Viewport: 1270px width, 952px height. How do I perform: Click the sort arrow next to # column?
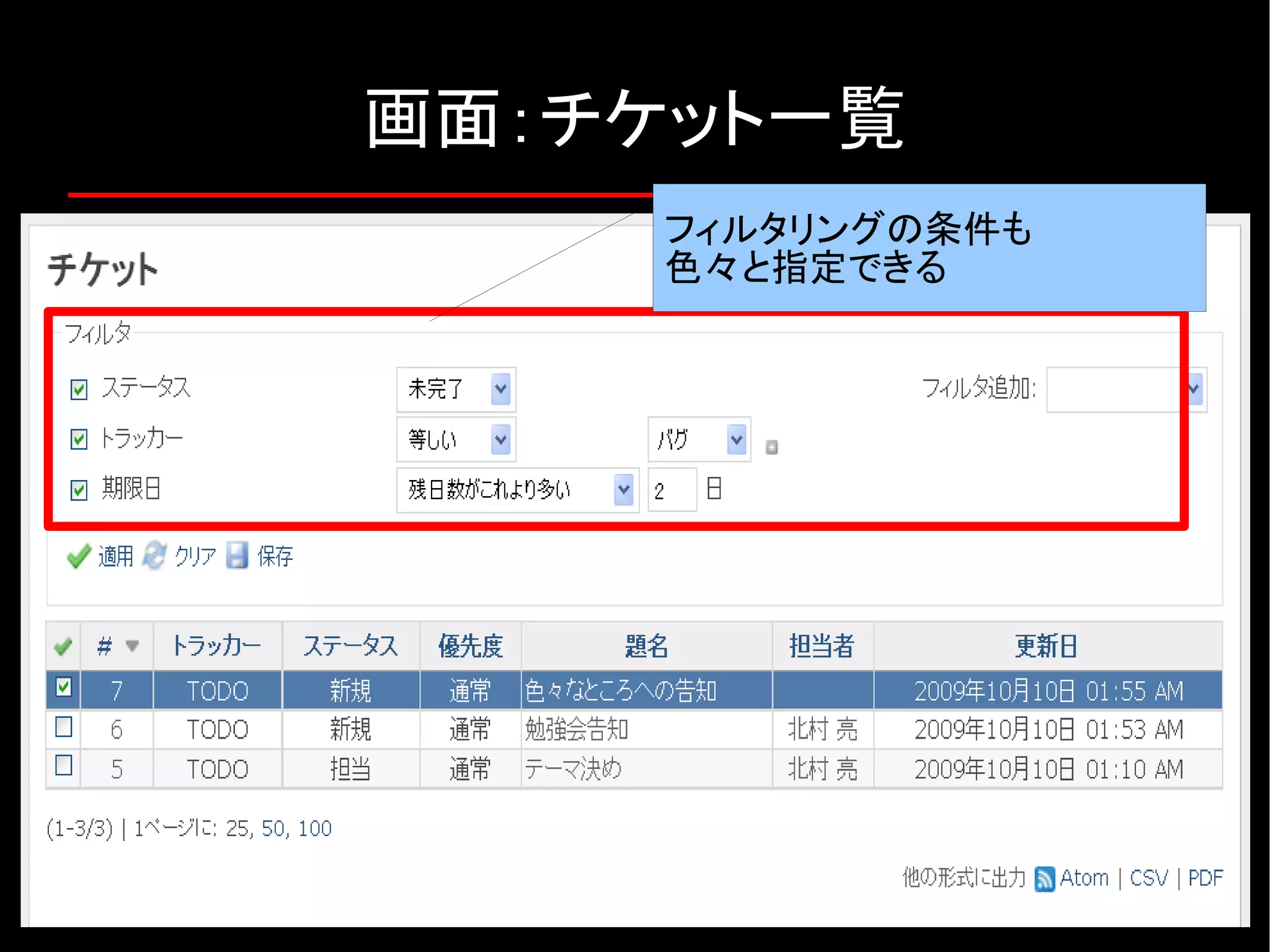(132, 646)
